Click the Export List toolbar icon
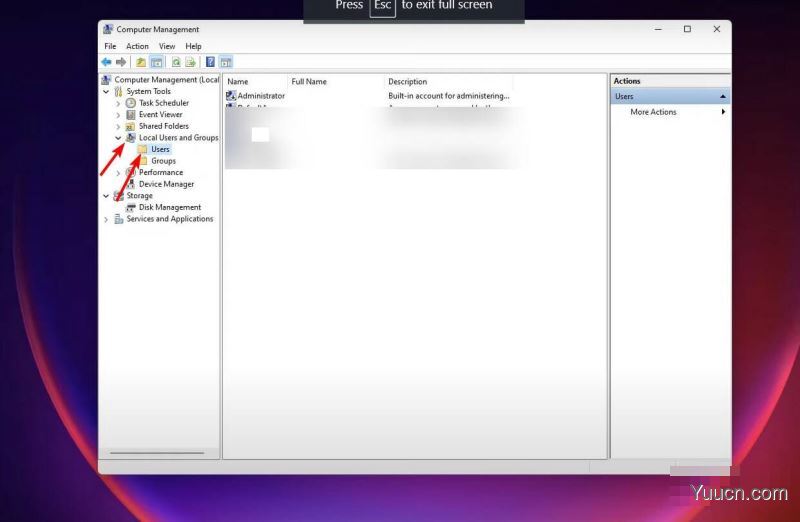800x522 pixels. click(191, 62)
